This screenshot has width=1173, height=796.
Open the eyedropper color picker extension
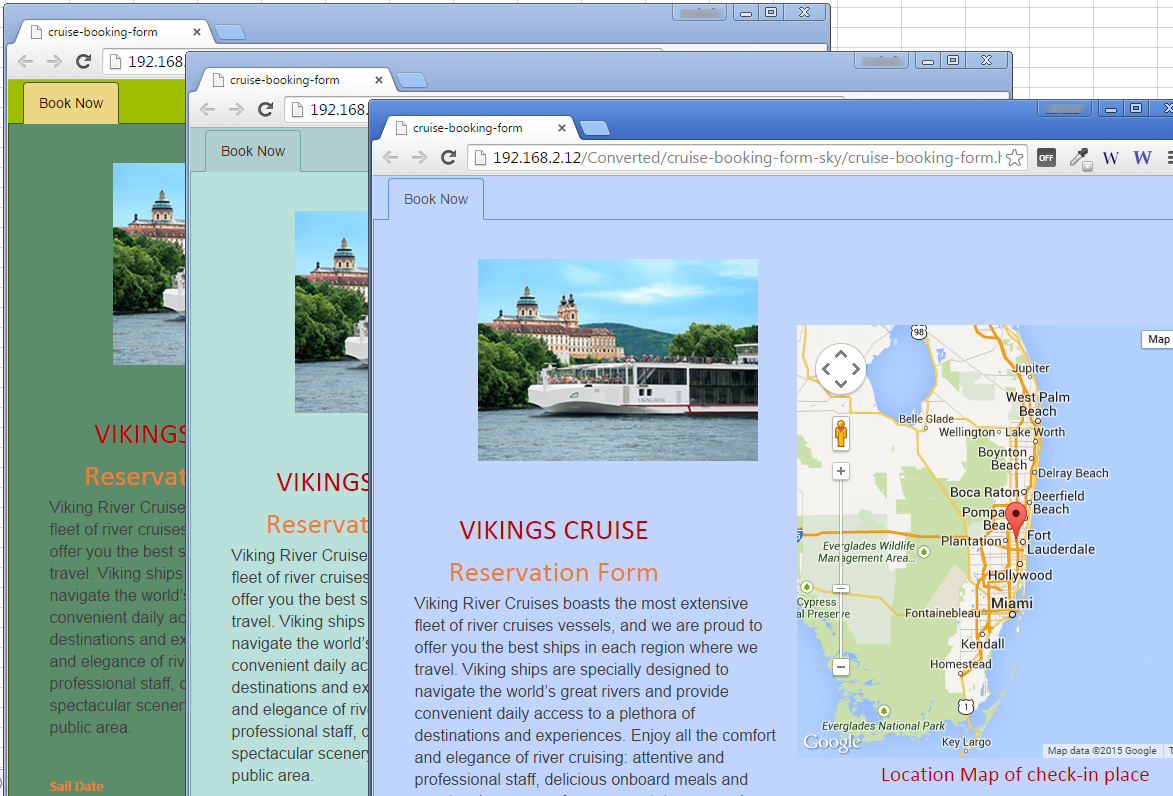(x=1079, y=157)
